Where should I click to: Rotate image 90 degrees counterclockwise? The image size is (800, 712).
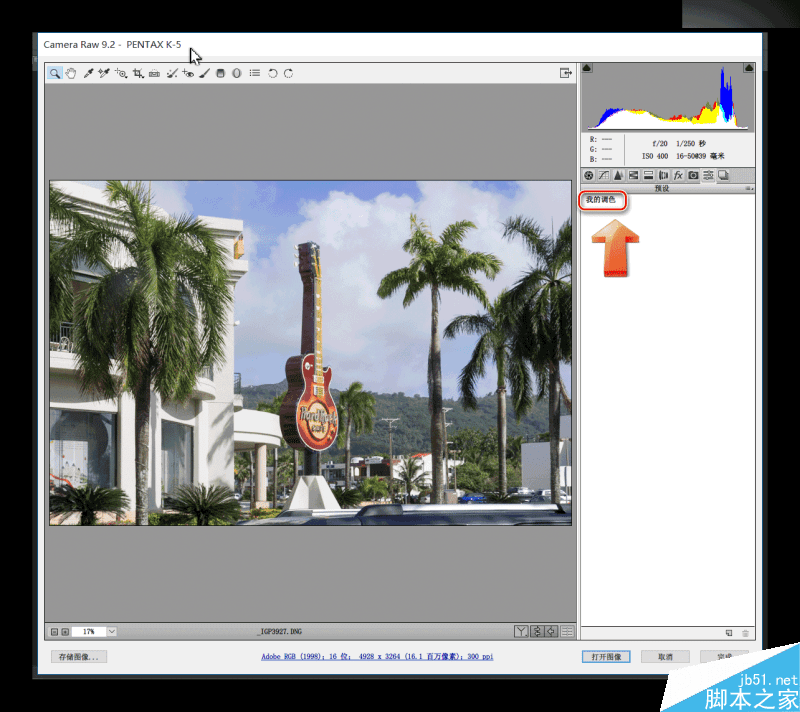coord(272,73)
